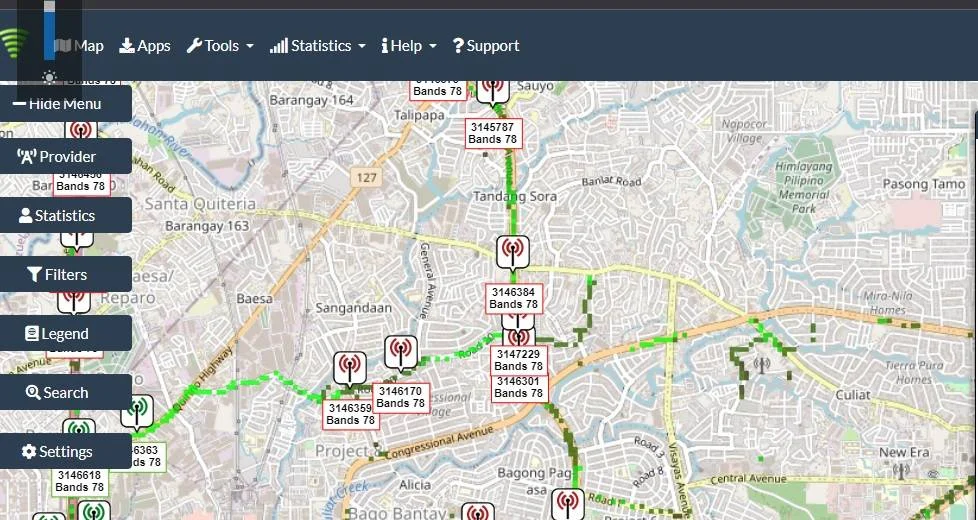Open the Map nav item
The image size is (978, 520).
(x=79, y=46)
